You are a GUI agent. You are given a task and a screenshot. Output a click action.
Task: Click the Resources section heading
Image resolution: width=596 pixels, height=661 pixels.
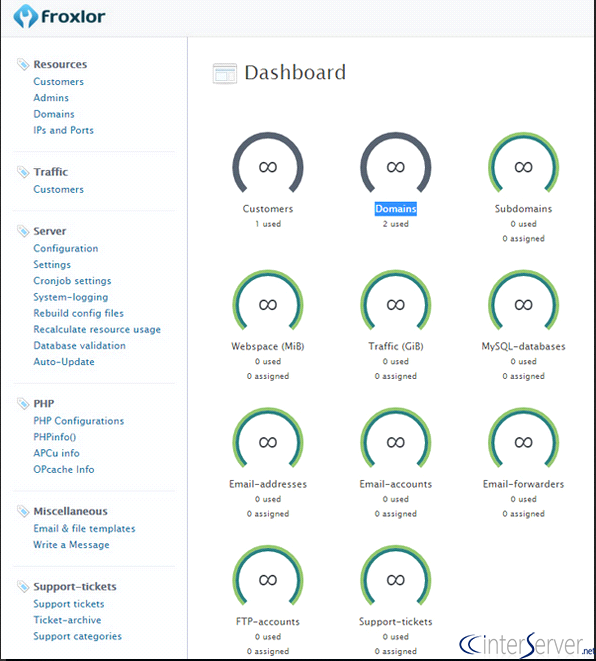click(x=60, y=64)
